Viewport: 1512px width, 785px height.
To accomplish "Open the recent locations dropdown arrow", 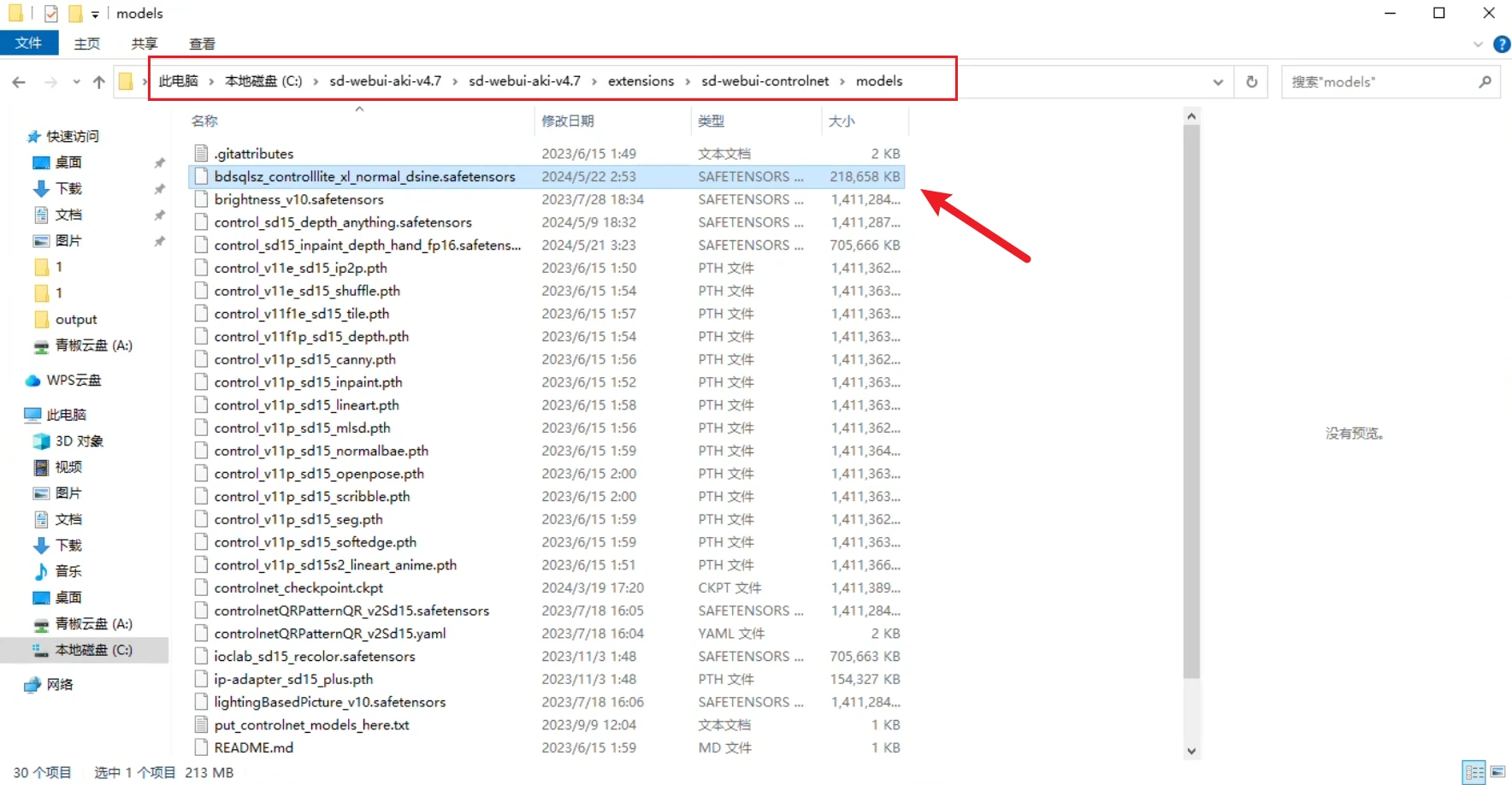I will pyautogui.click(x=76, y=82).
